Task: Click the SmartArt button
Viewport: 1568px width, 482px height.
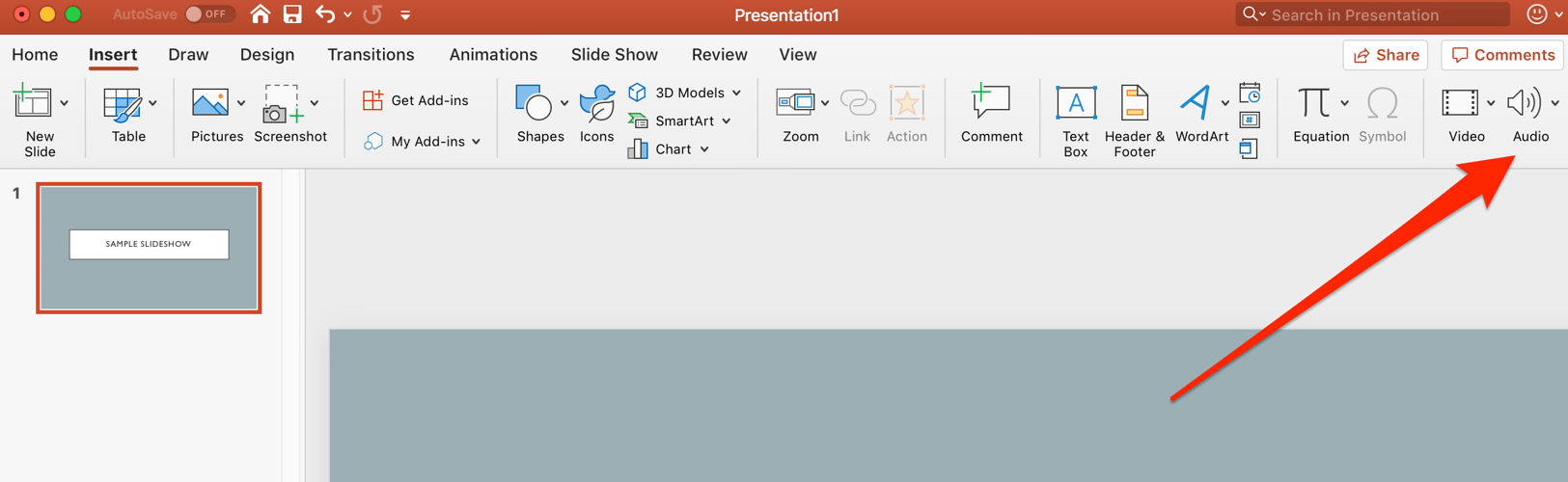Action: click(679, 121)
